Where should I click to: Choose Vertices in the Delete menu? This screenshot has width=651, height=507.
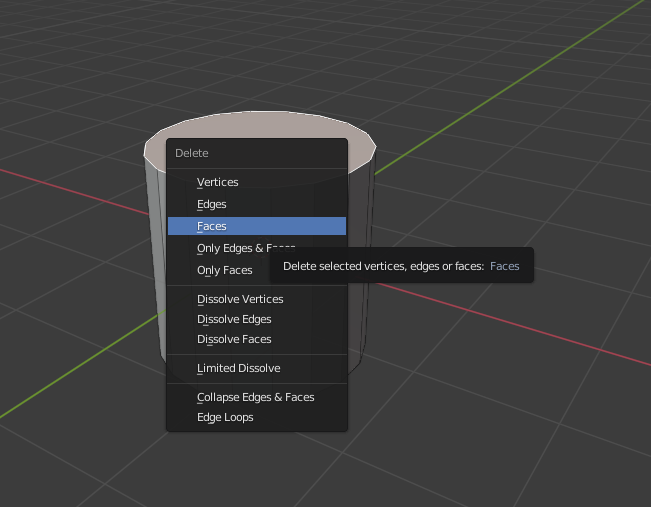point(257,182)
